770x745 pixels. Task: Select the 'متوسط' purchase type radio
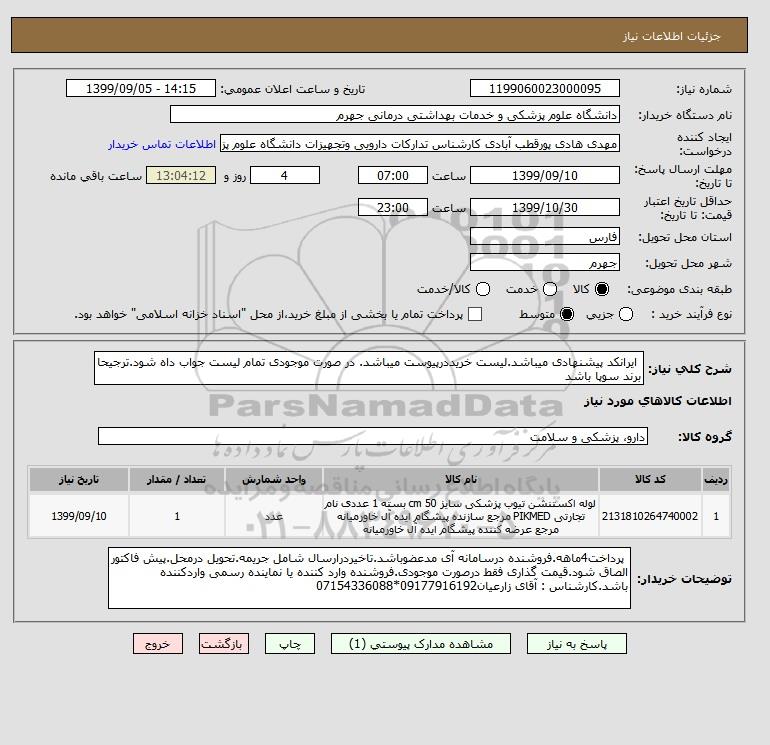[567, 314]
